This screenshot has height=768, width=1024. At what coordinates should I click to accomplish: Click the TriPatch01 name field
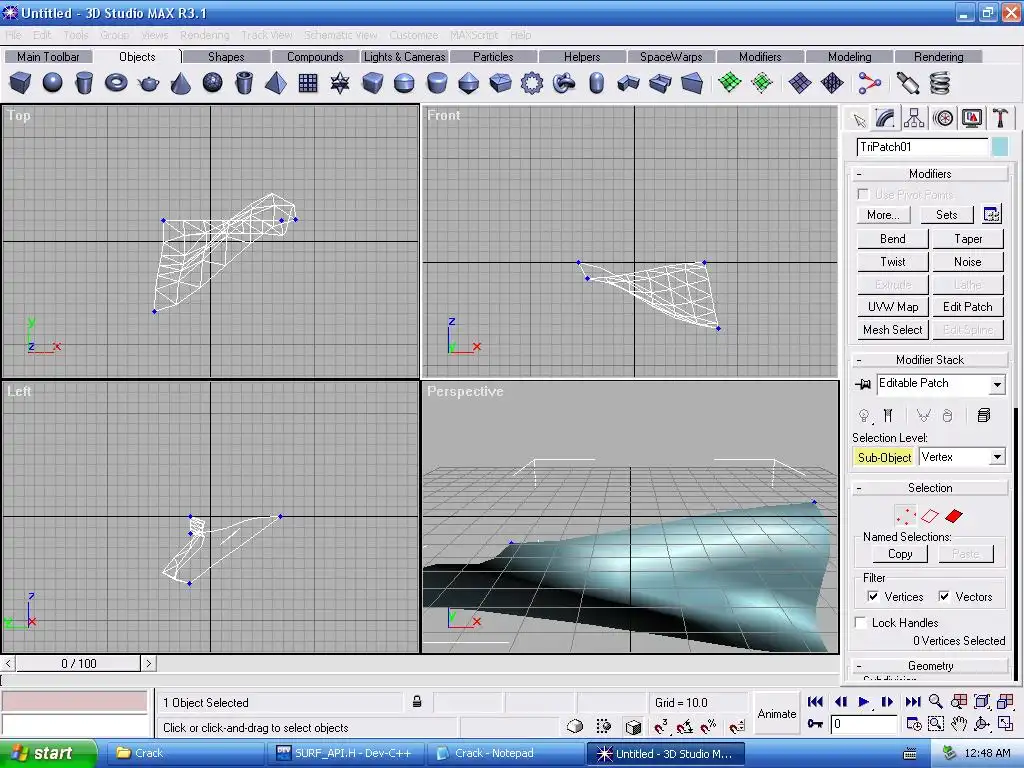[921, 147]
